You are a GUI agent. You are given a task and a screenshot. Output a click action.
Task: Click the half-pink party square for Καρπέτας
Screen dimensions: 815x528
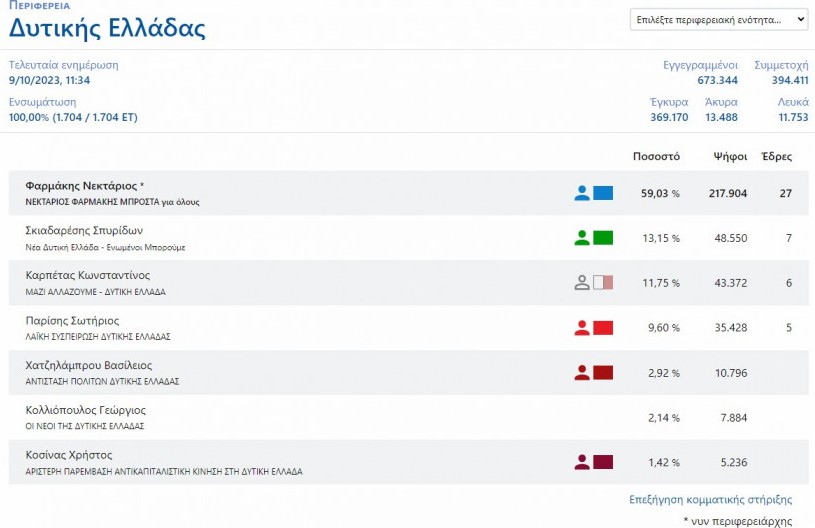point(603,283)
